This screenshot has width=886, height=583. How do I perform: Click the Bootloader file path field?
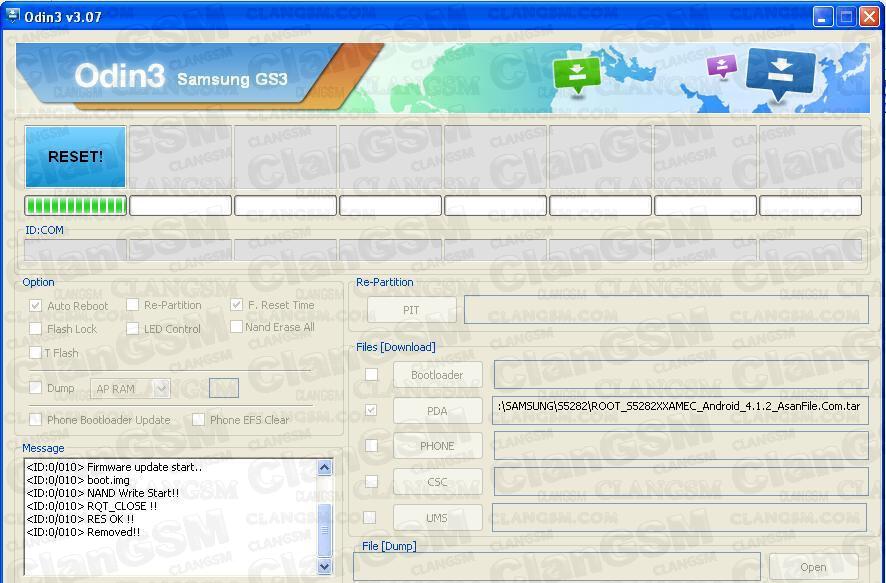point(681,375)
